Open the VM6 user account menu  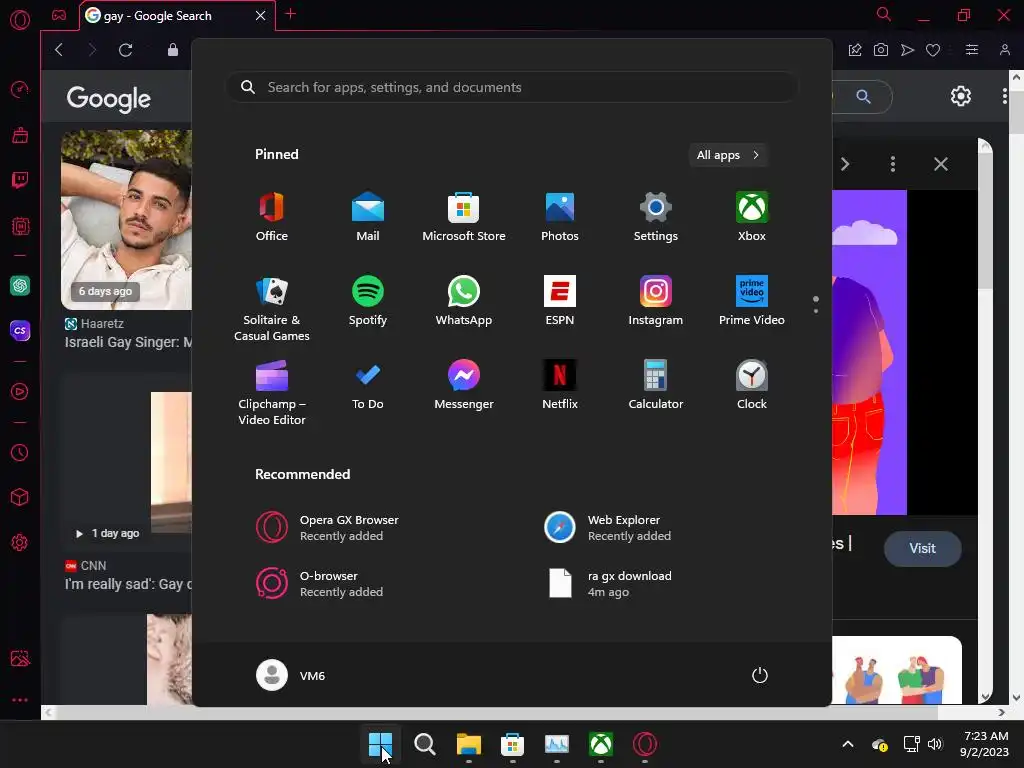point(291,675)
